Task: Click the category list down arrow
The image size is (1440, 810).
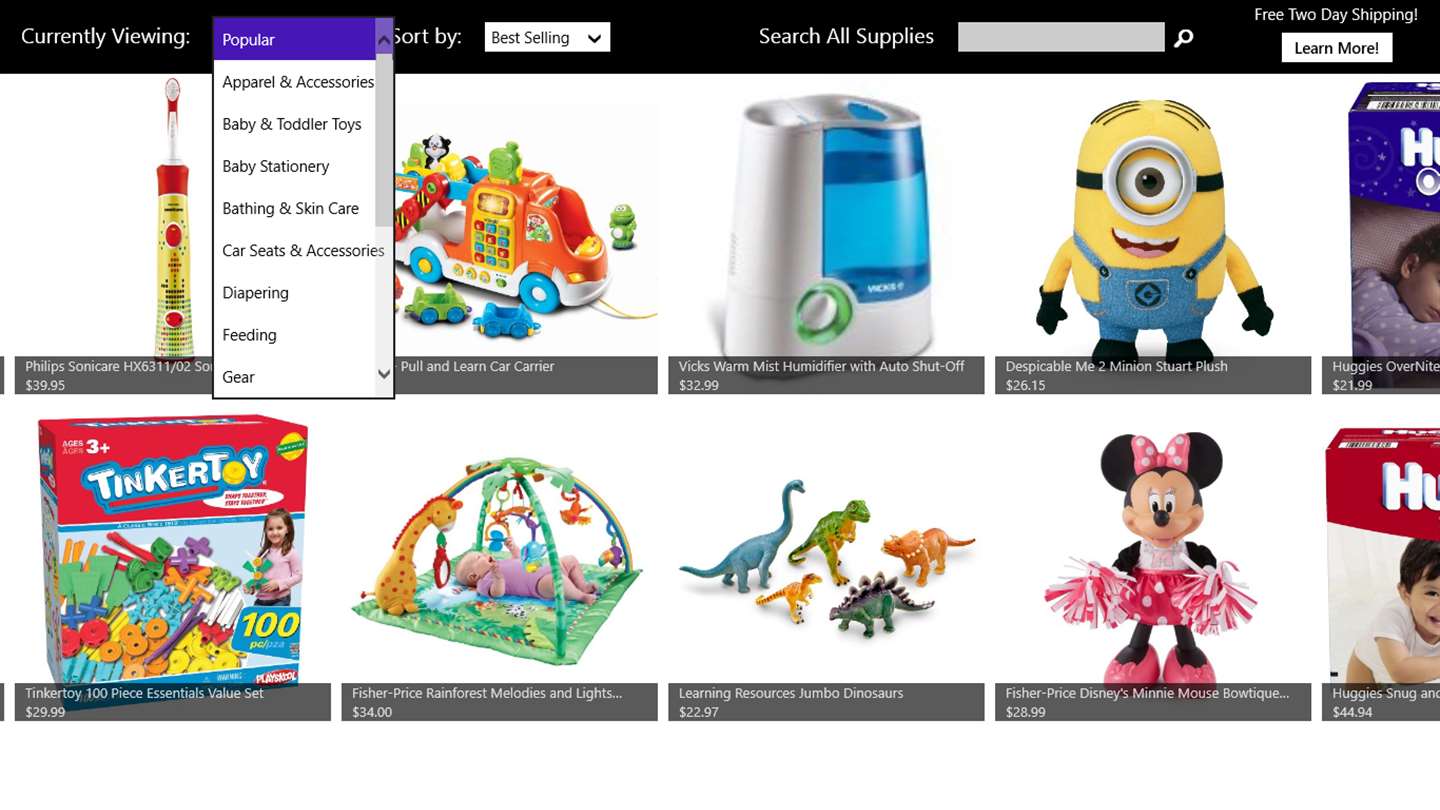Action: point(384,376)
